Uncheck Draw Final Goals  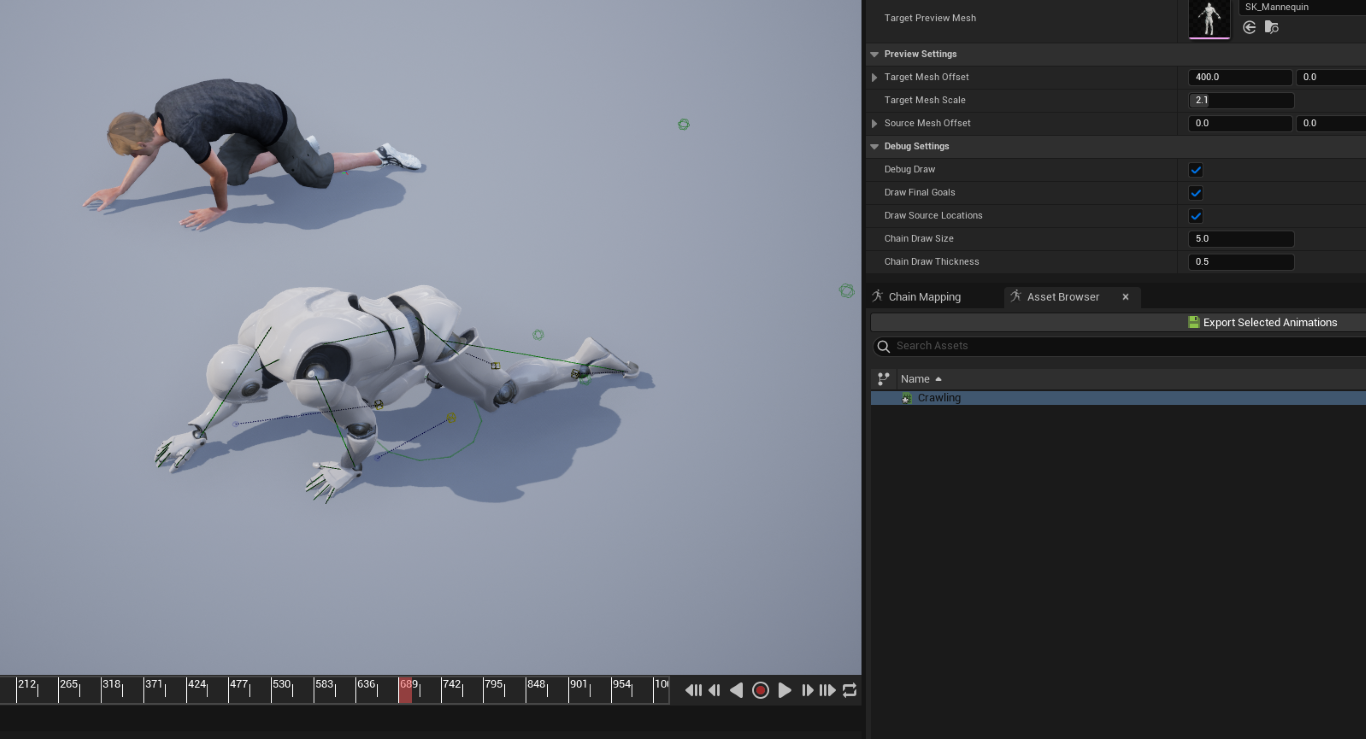click(x=1196, y=193)
